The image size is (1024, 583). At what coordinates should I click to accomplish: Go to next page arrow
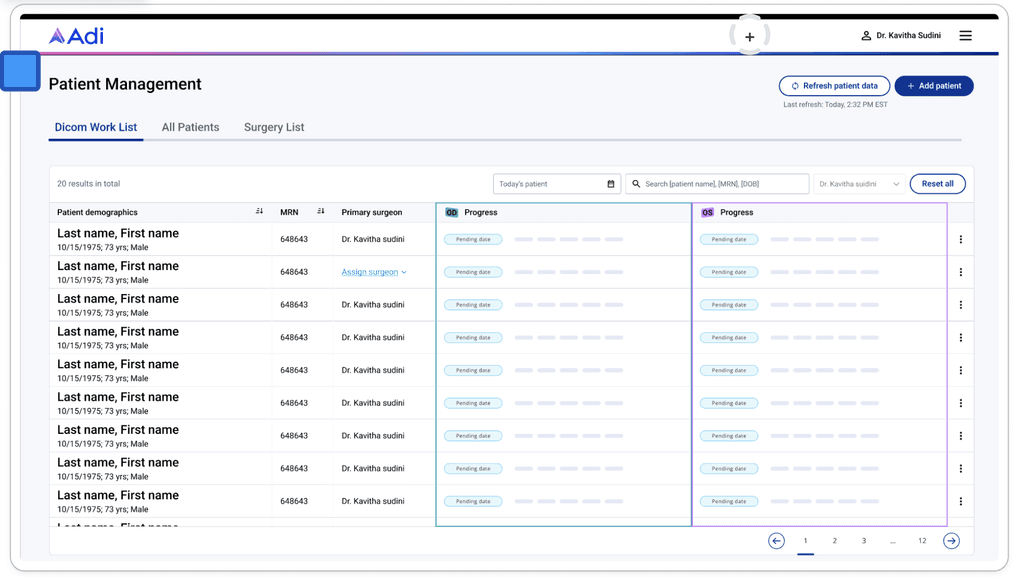[952, 541]
